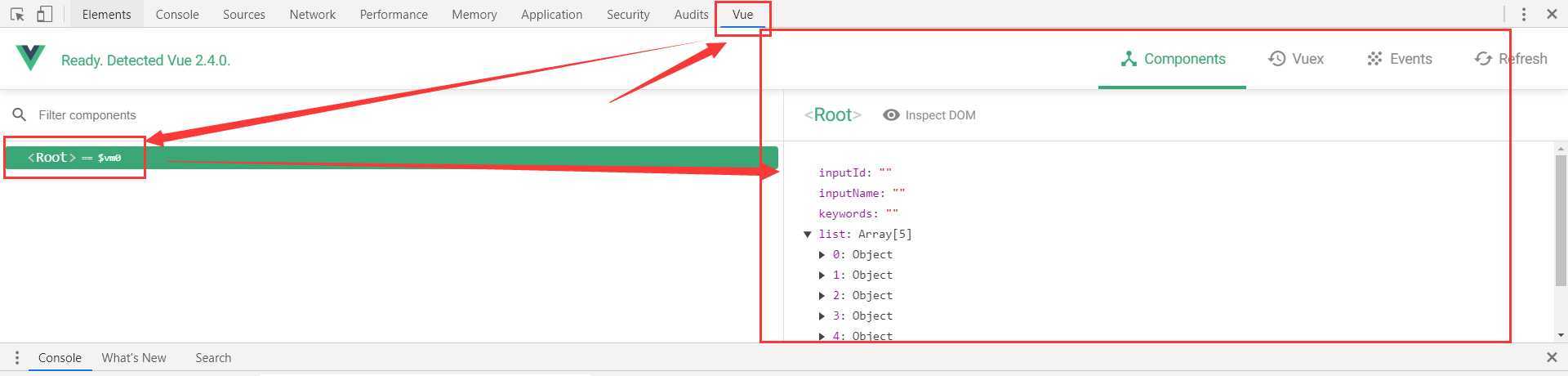Switch to the Vuex tab
The height and width of the screenshot is (376, 1568).
click(1296, 59)
